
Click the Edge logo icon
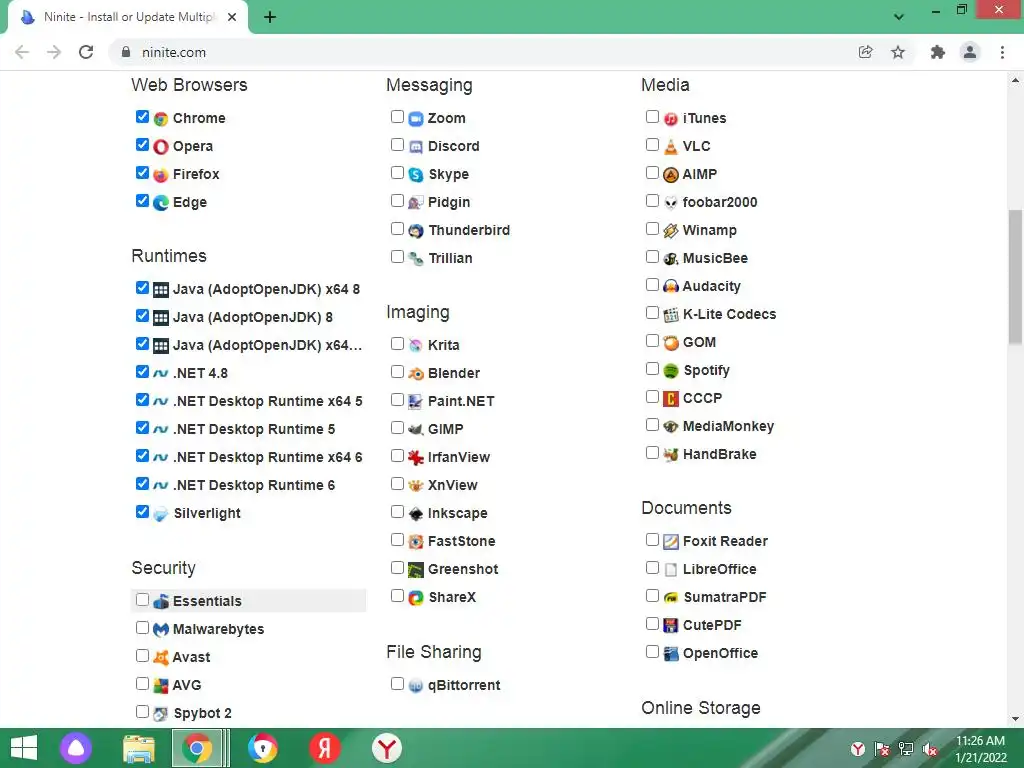(161, 203)
